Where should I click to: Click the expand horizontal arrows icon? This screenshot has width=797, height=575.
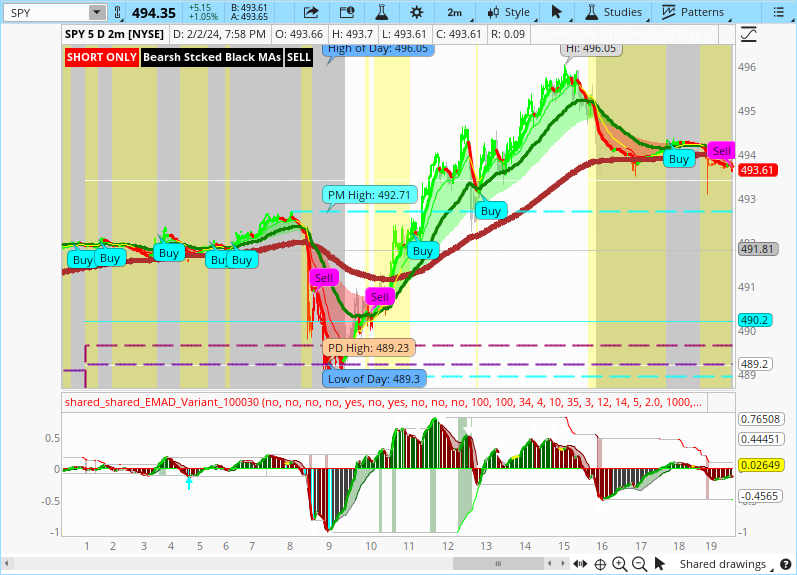tap(580, 563)
